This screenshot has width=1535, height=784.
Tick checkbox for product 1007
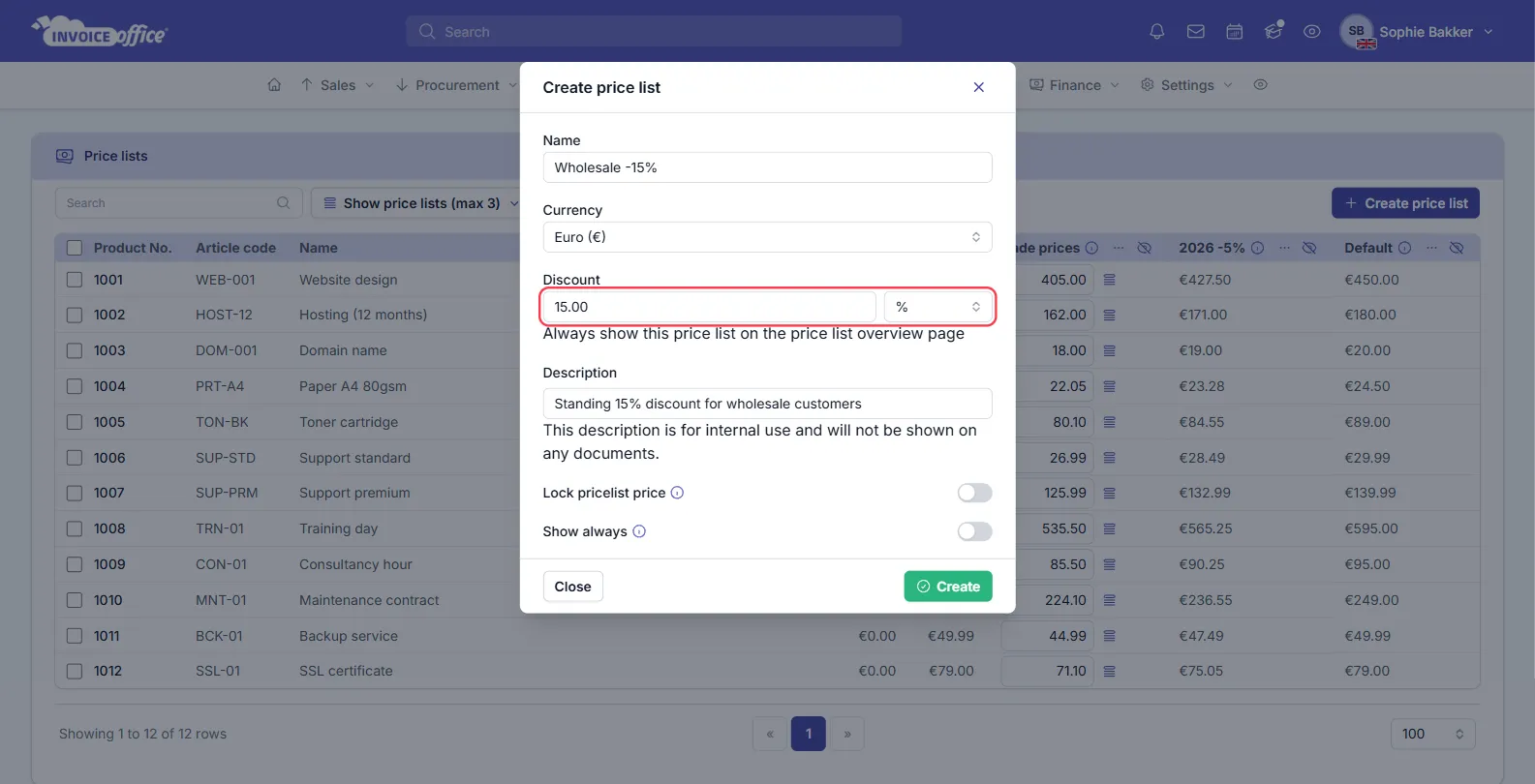[75, 493]
